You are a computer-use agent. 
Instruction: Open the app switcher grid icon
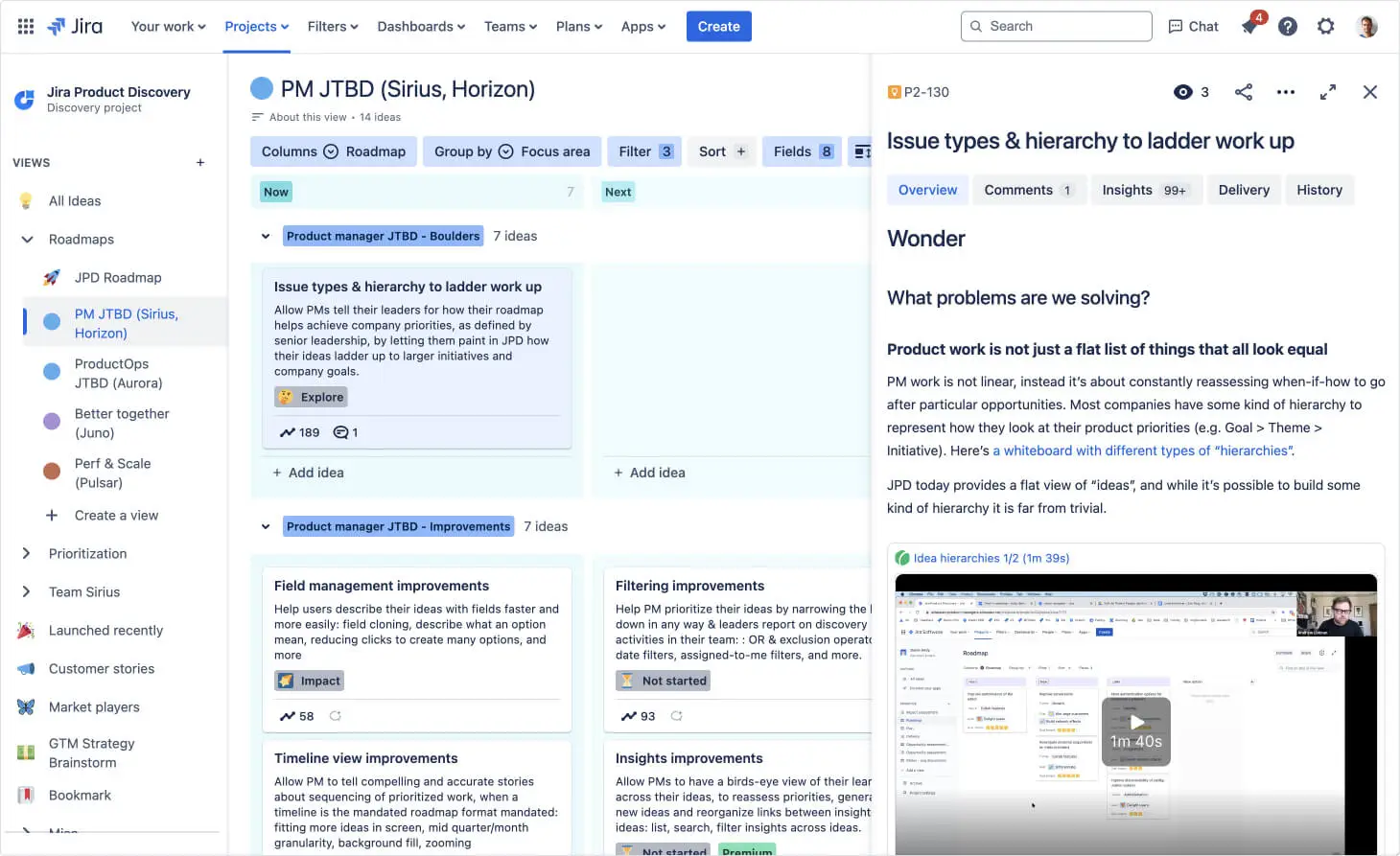click(26, 26)
